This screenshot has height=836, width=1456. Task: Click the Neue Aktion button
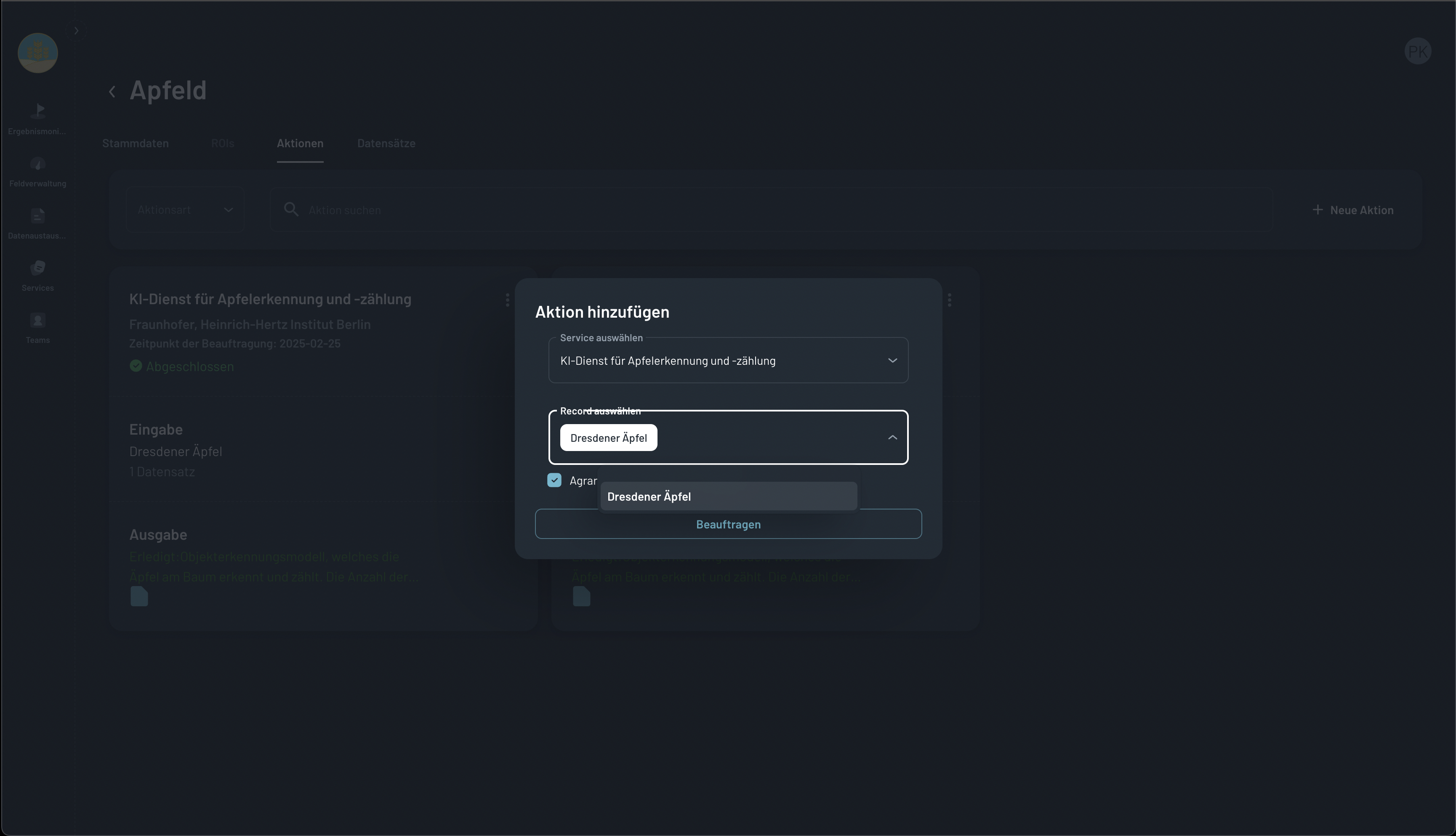1352,210
